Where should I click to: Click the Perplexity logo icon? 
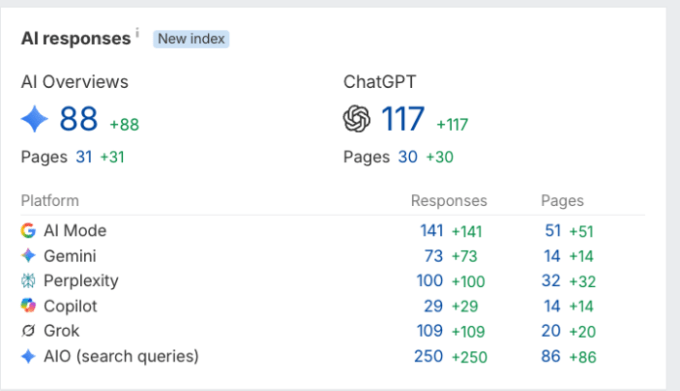pos(28,281)
